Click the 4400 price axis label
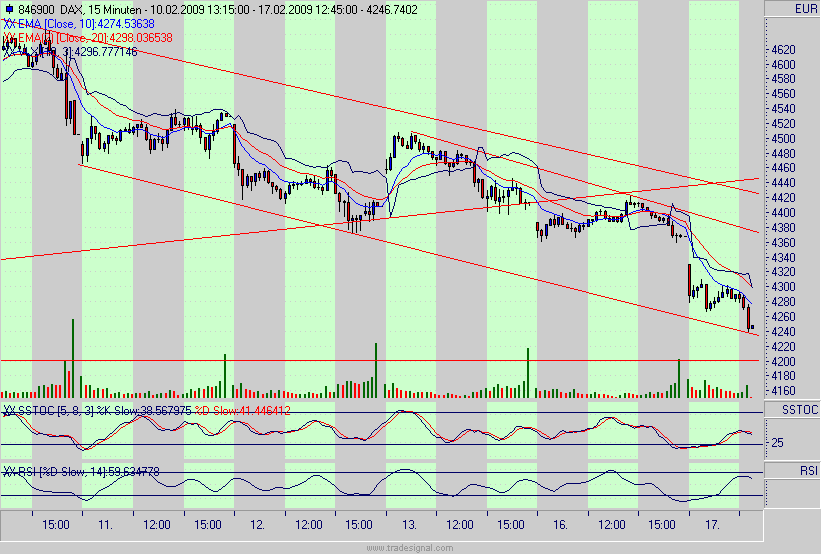This screenshot has width=821, height=554. point(784,213)
